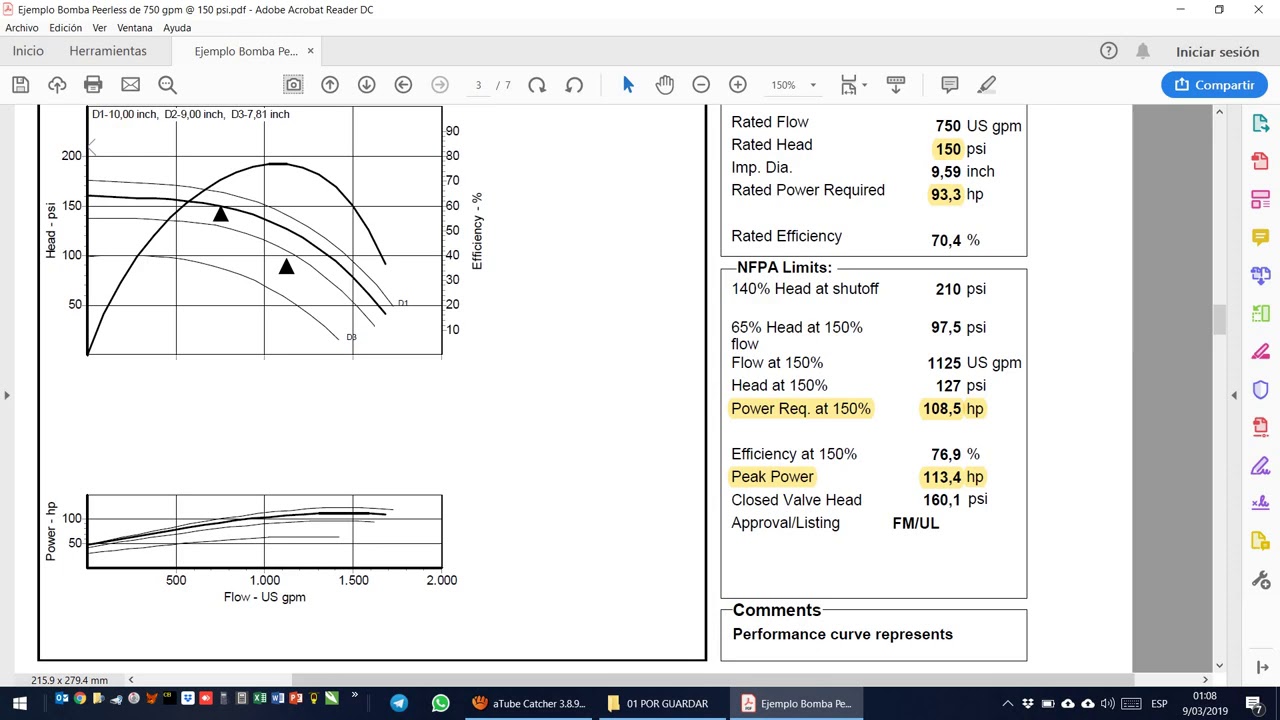Open the Protect shield tool

(x=1260, y=390)
